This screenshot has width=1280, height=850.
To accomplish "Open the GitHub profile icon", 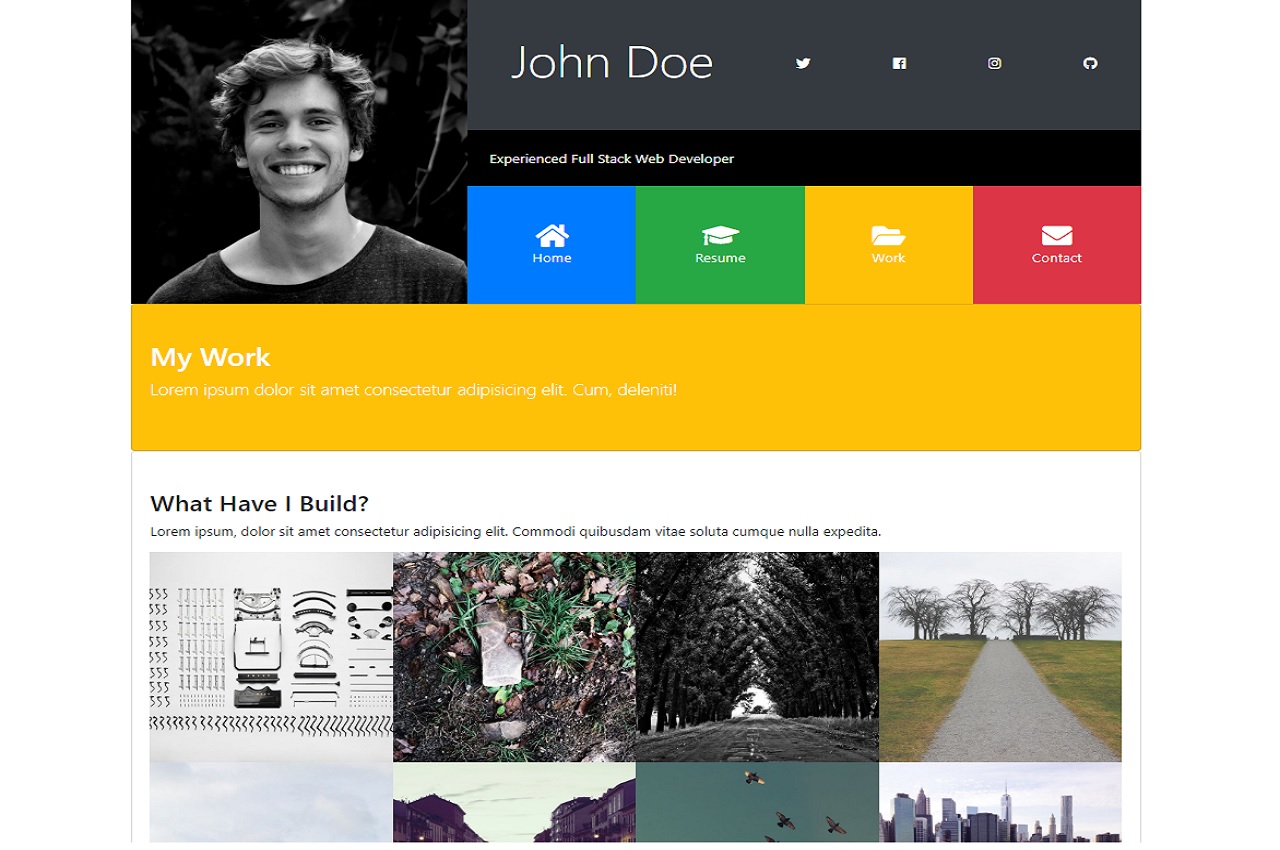I will coord(1090,63).
